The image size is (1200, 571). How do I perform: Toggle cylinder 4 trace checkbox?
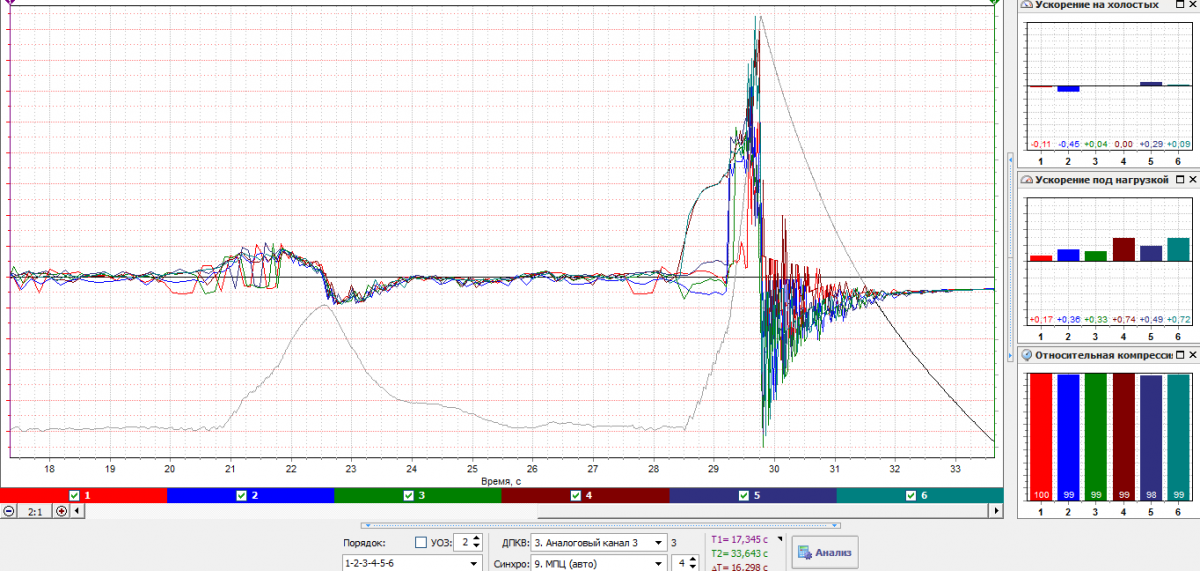point(576,495)
